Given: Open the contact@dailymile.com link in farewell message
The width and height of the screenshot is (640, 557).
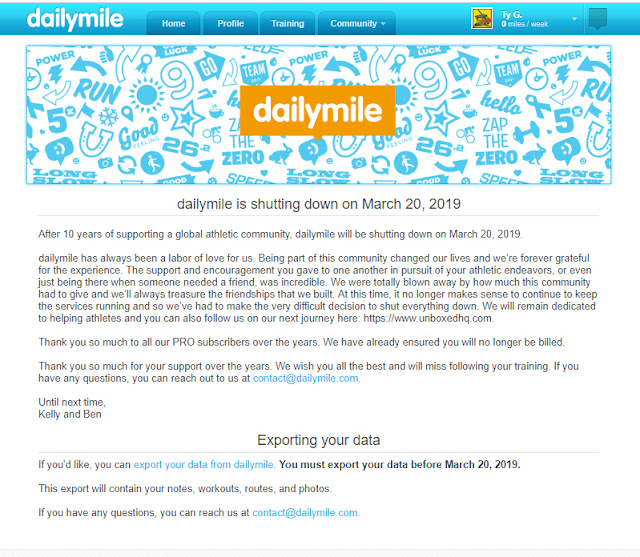Looking at the screenshot, I should pyautogui.click(x=305, y=378).
